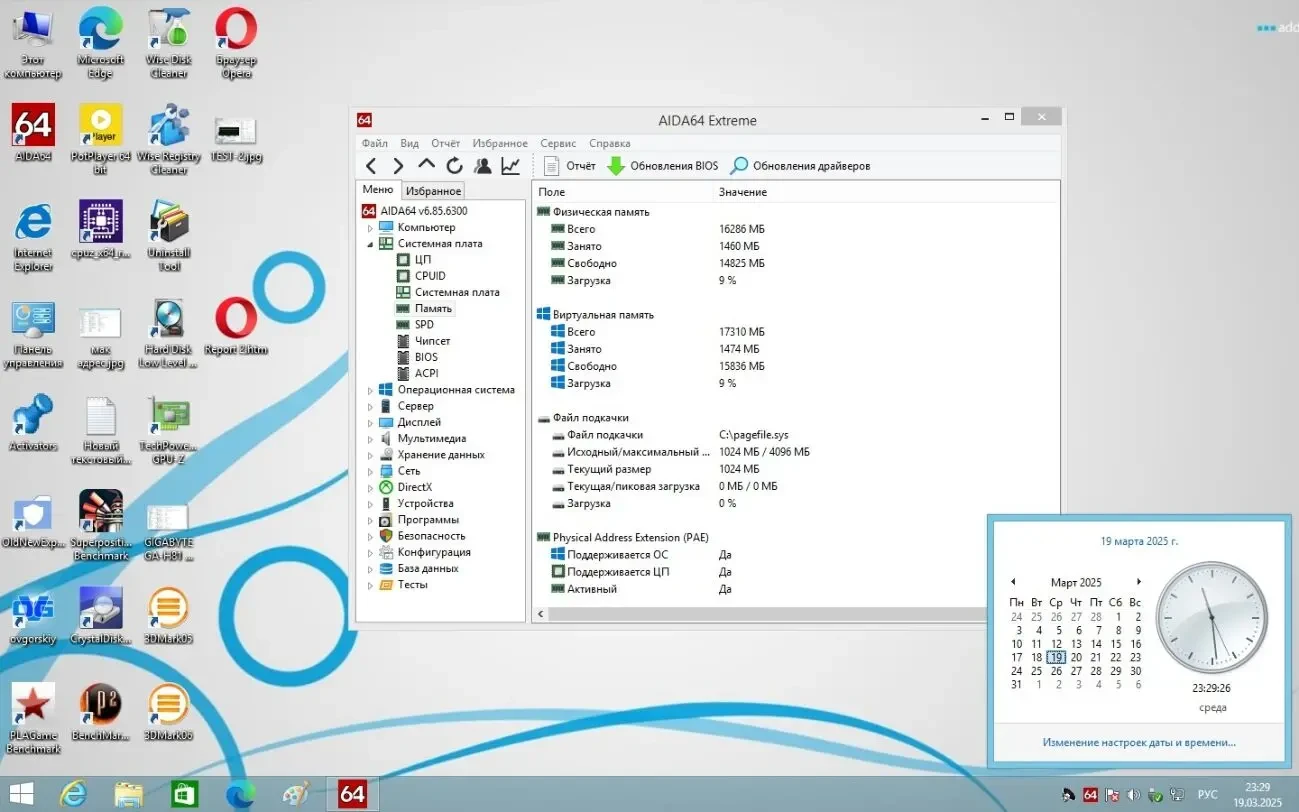Viewport: 1299px width, 812px height.
Task: Expand the Дисплей tree node
Action: point(370,423)
